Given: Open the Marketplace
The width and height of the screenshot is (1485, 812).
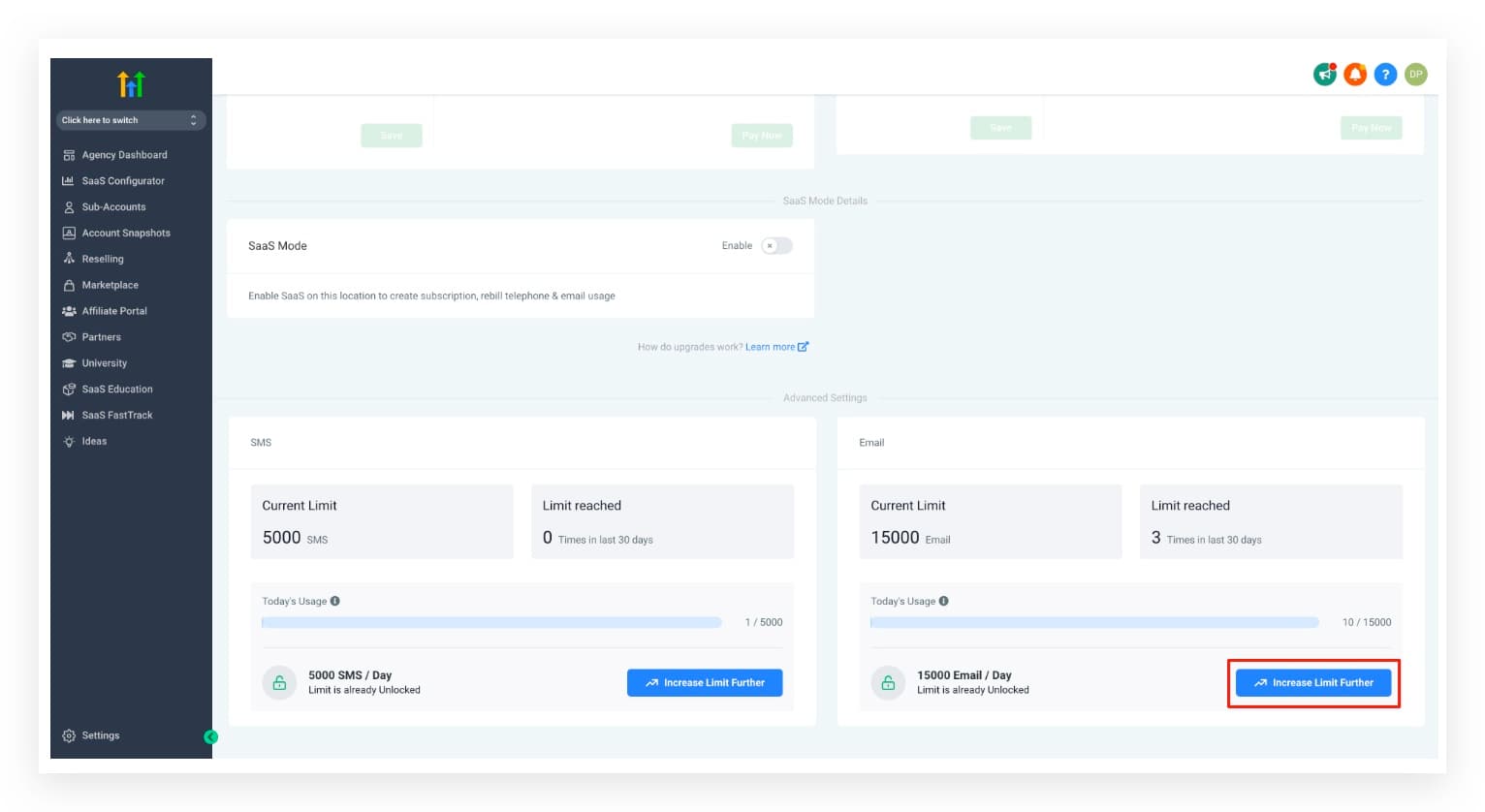Looking at the screenshot, I should pos(109,285).
